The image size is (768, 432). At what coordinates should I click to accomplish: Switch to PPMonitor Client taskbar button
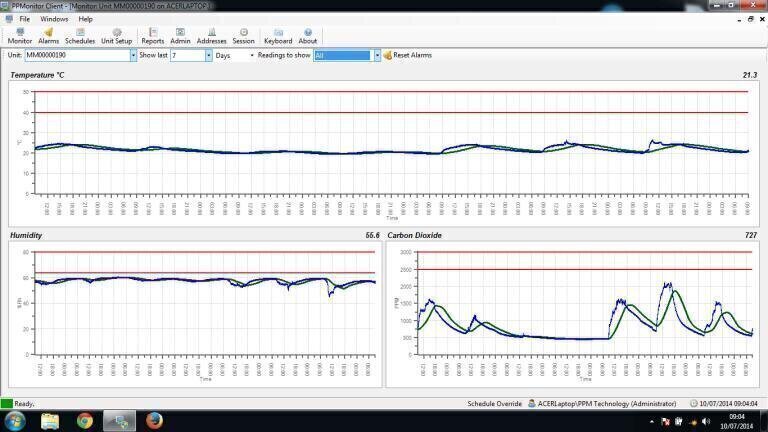(x=120, y=421)
